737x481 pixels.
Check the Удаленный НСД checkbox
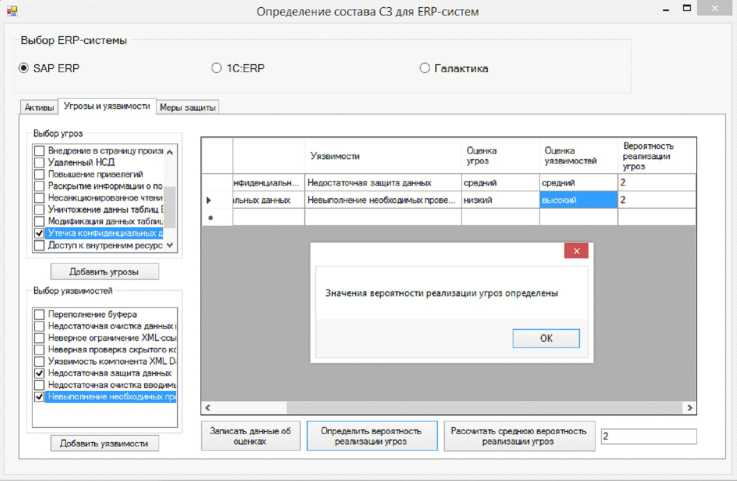[x=39, y=163]
